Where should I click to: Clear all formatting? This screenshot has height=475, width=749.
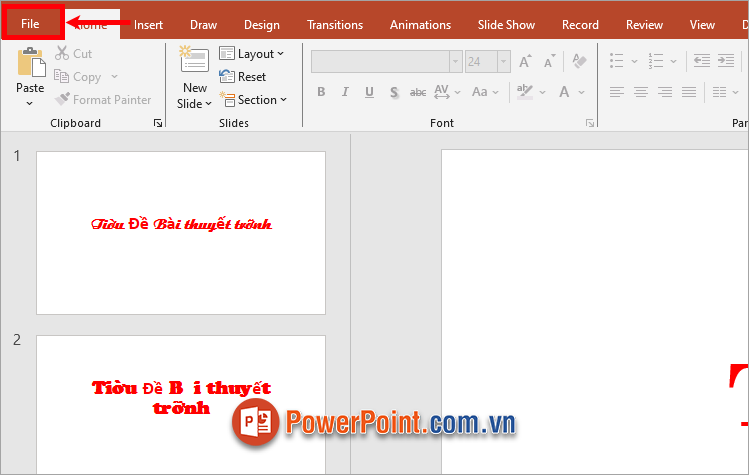[x=579, y=61]
